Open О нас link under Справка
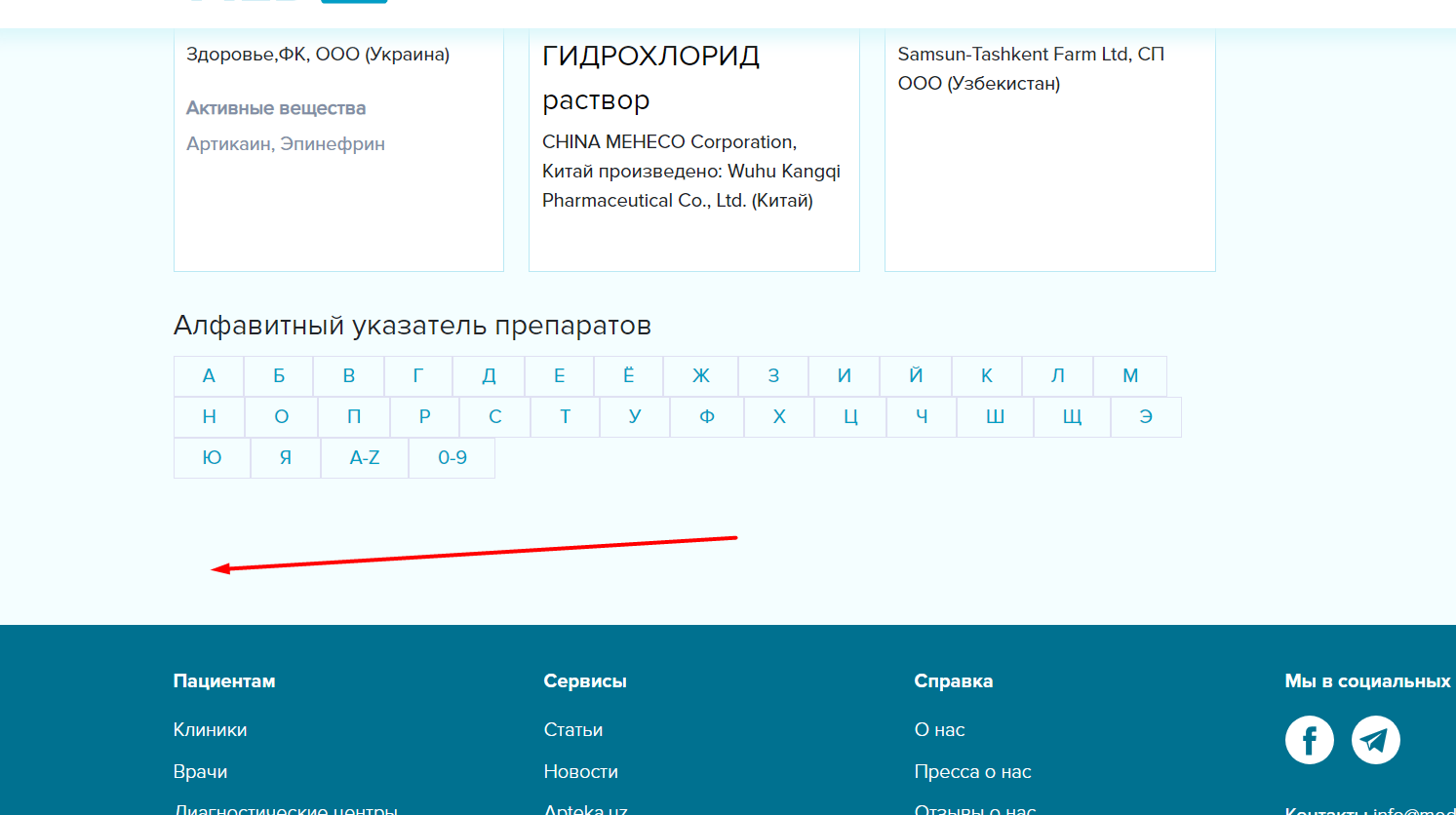 coord(940,730)
